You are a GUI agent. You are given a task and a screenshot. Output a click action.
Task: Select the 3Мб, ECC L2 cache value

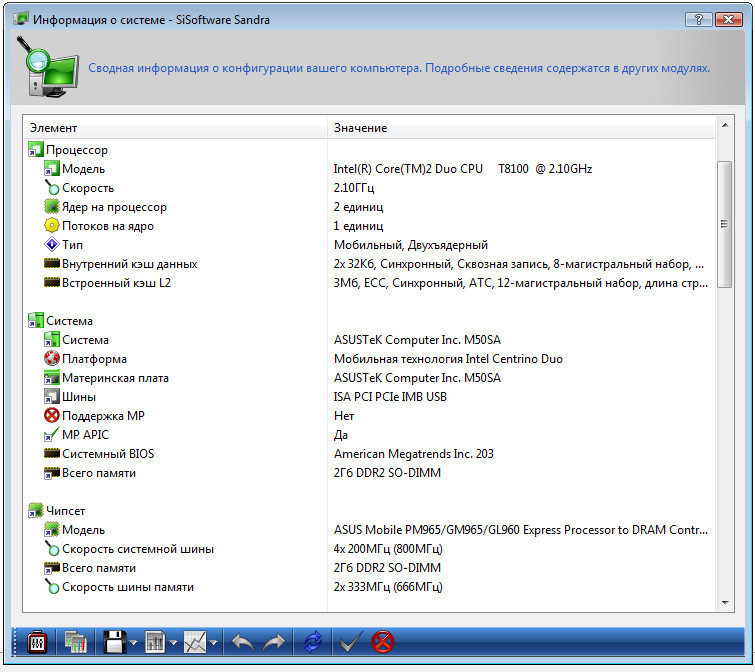pyautogui.click(x=521, y=283)
